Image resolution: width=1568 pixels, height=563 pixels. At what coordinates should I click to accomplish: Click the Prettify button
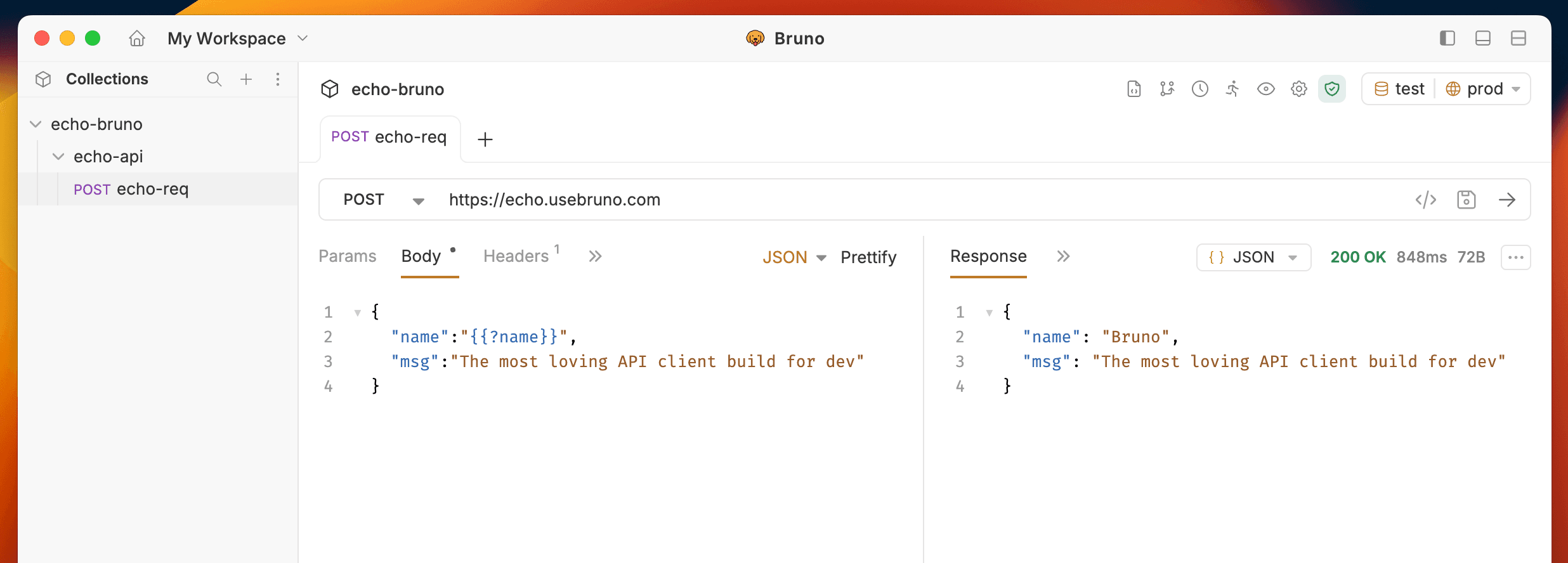(868, 257)
